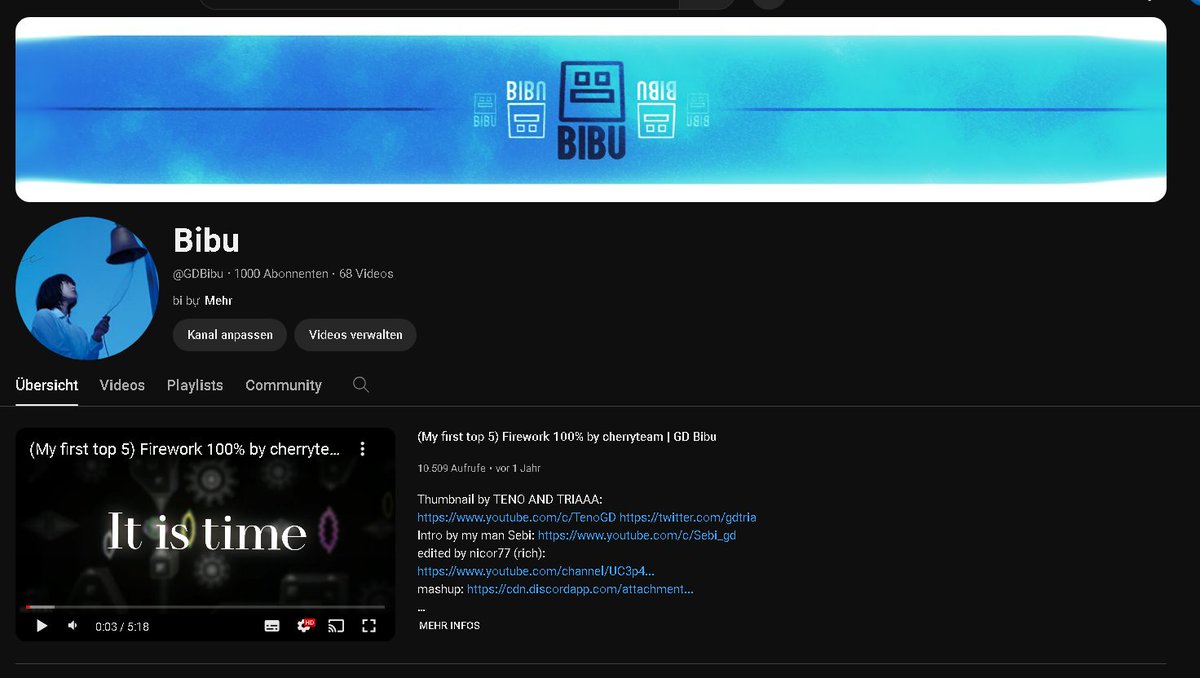The image size is (1200, 678).
Task: Enter fullscreen mode on the player
Action: (x=369, y=625)
